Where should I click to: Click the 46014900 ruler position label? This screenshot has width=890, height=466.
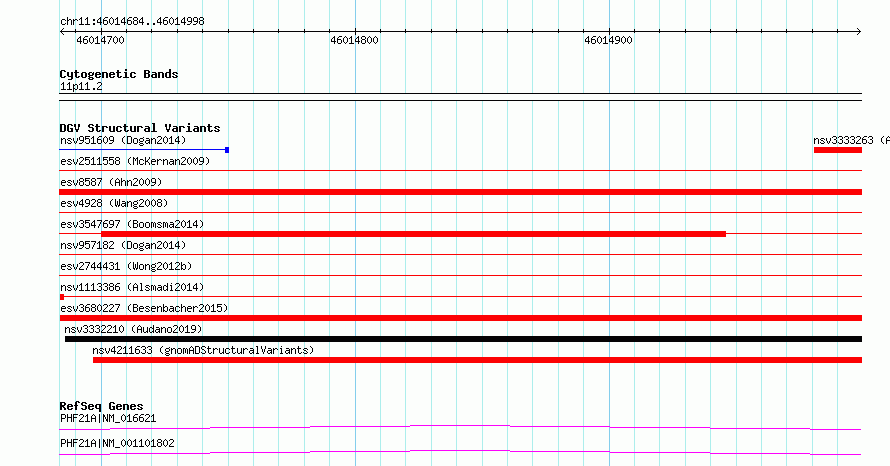(608, 40)
